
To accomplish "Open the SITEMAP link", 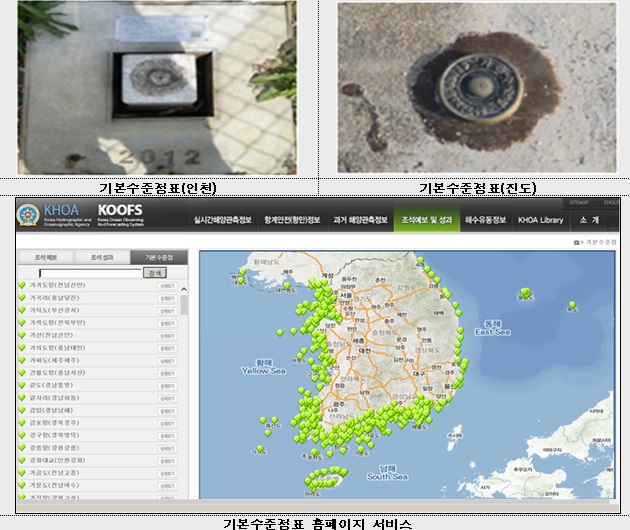I will click(579, 203).
